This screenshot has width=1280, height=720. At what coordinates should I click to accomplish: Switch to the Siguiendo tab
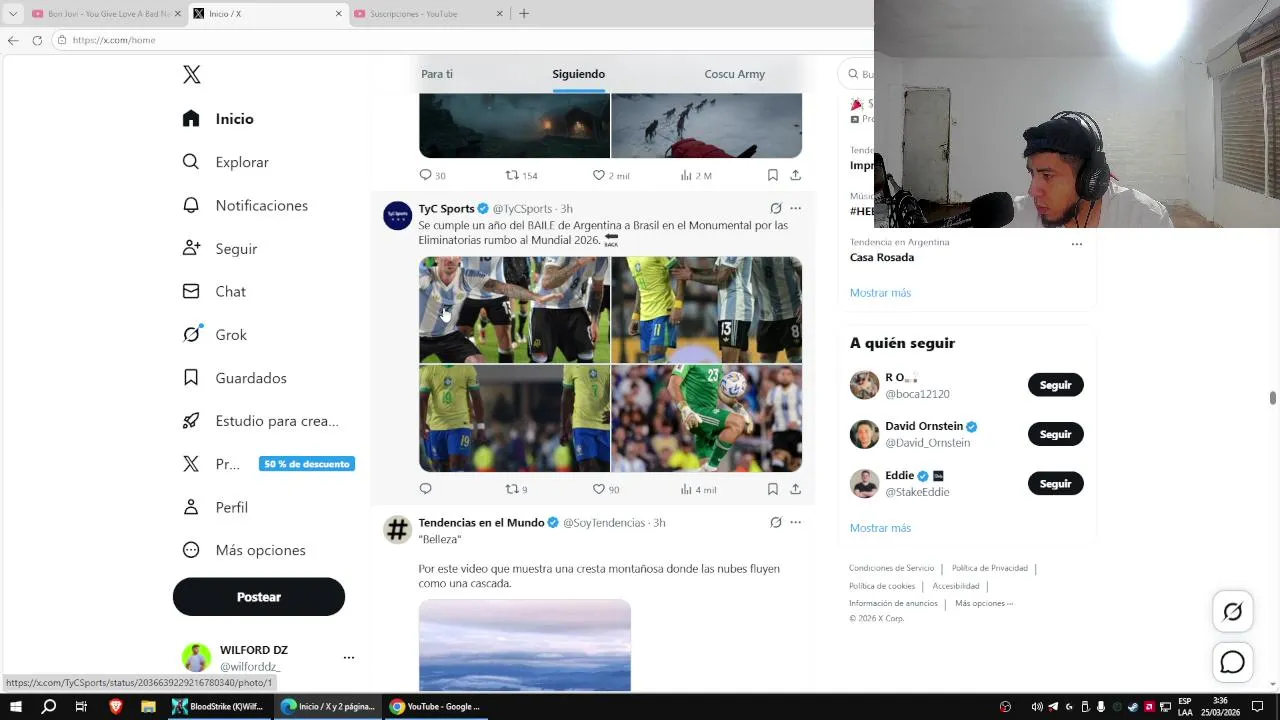click(578, 74)
